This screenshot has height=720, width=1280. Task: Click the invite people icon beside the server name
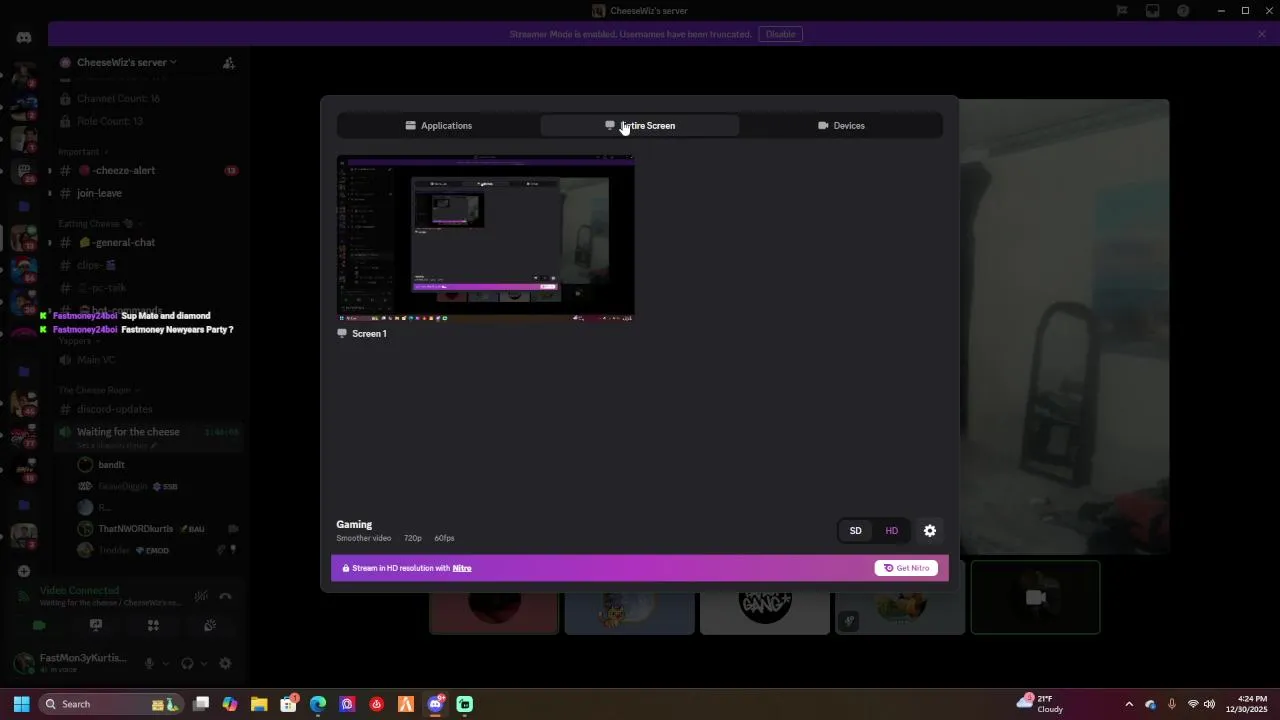(x=229, y=62)
